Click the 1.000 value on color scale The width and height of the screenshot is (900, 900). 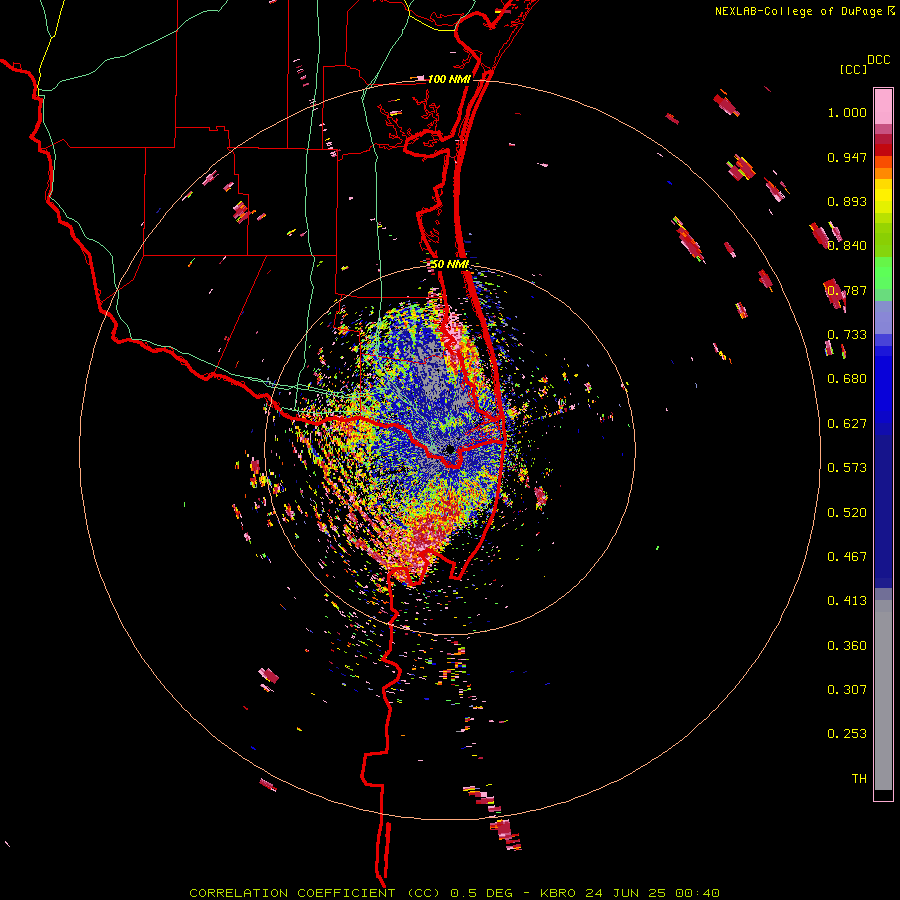pyautogui.click(x=847, y=112)
